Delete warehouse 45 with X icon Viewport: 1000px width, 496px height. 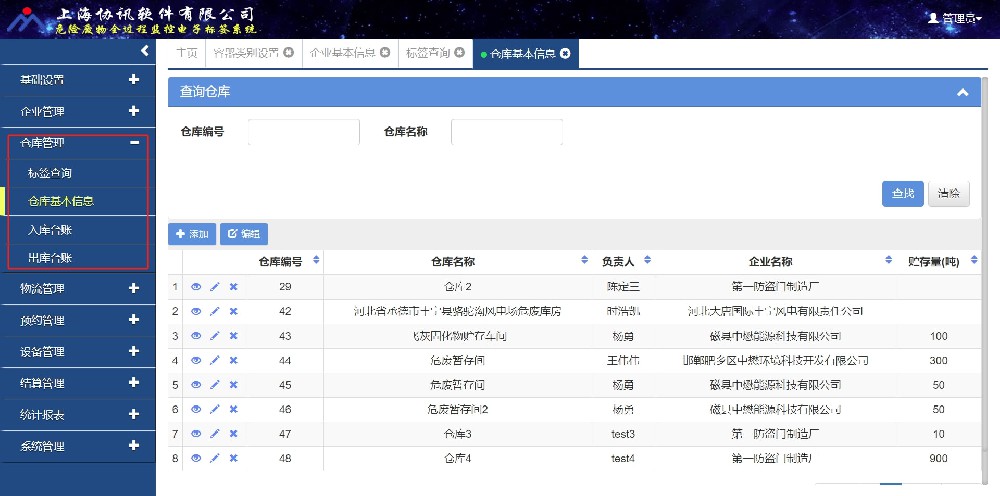point(233,384)
